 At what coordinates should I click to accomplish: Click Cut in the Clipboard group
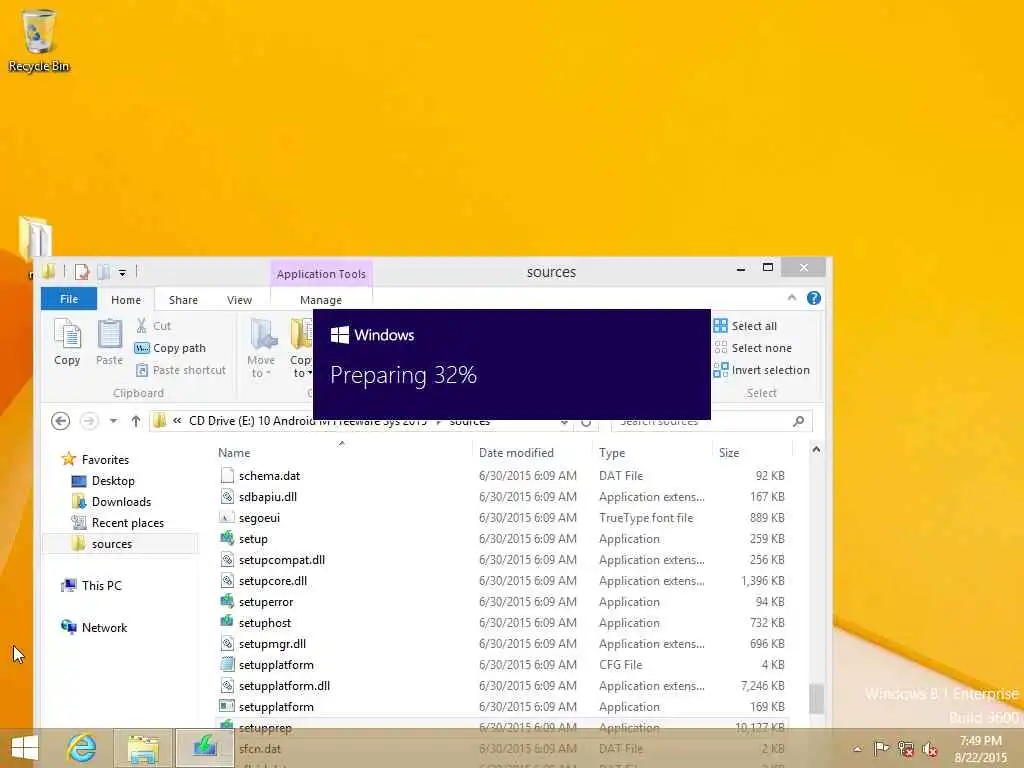153,326
